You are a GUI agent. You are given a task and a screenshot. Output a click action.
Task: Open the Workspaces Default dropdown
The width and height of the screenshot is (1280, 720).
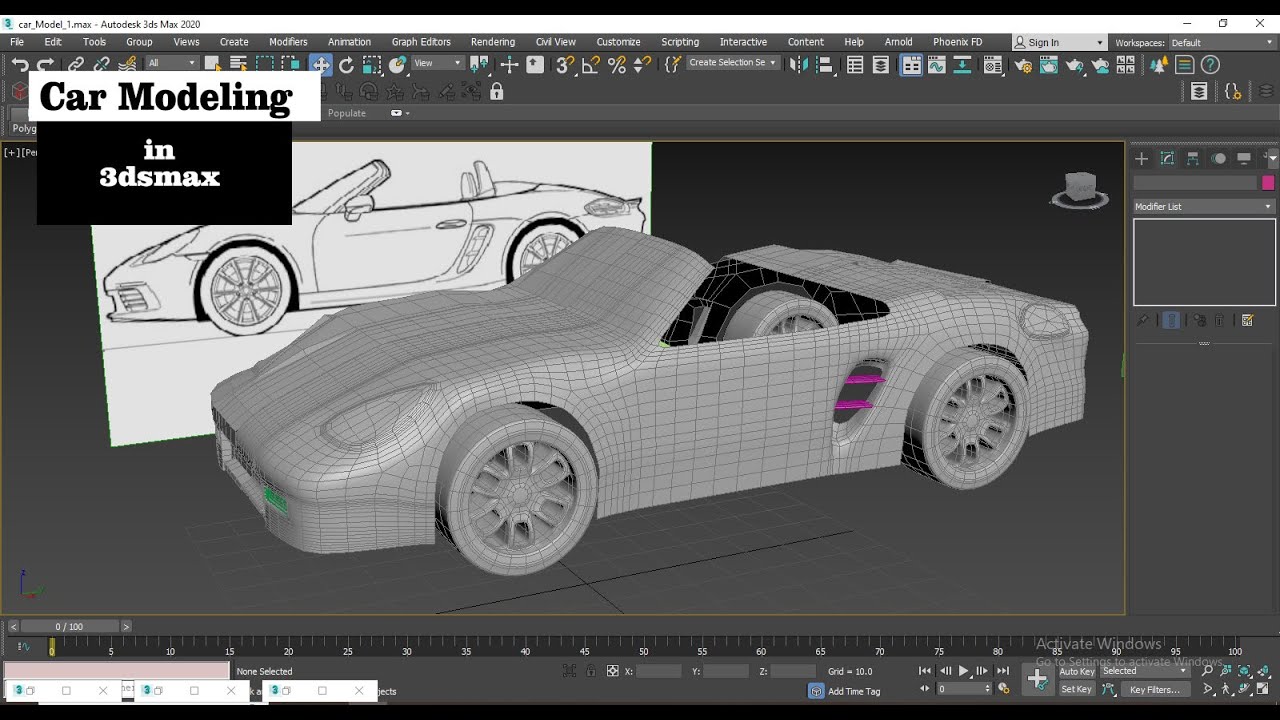click(x=1223, y=43)
